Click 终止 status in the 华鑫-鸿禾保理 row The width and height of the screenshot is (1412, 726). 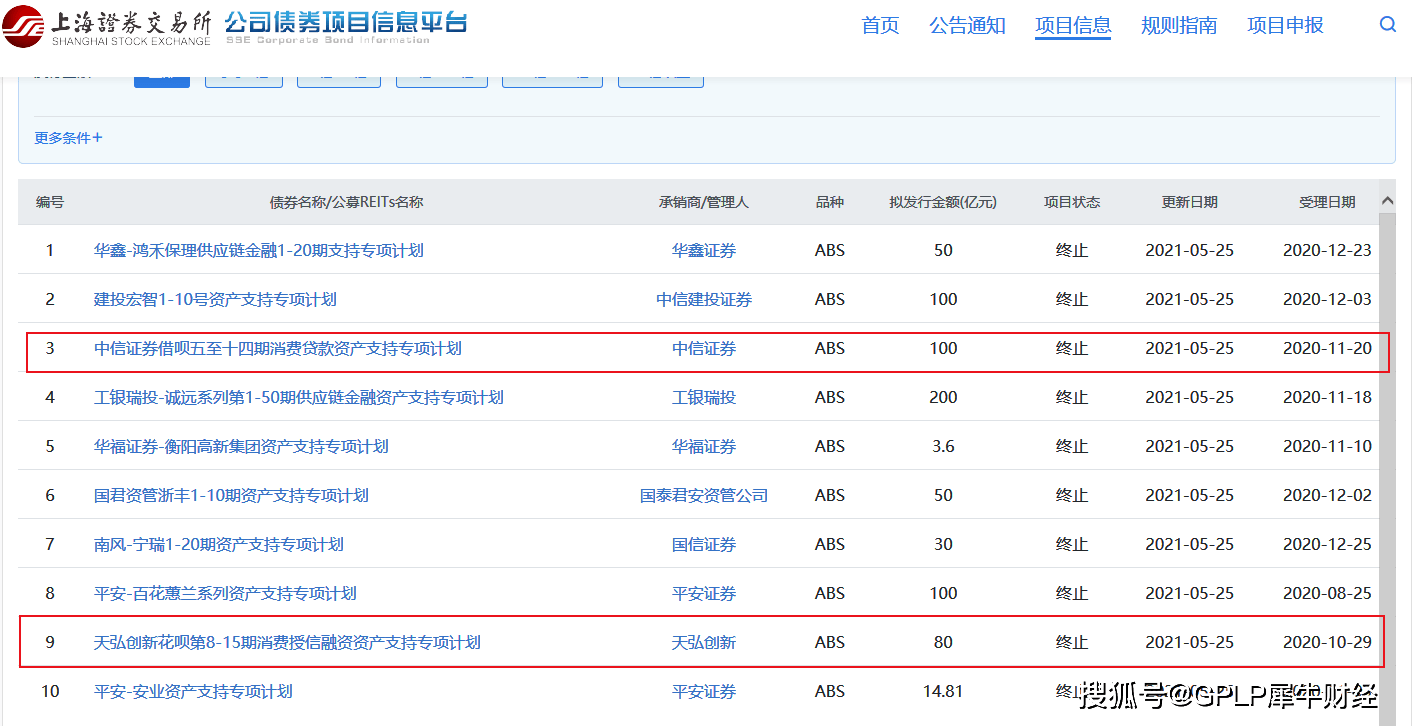click(1072, 250)
